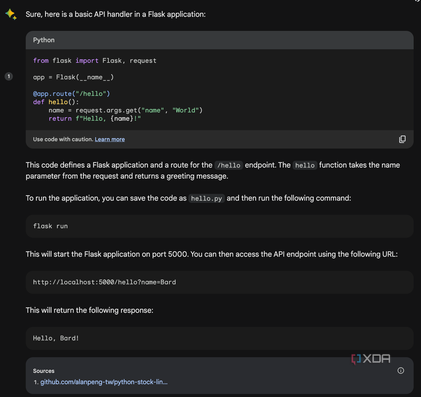
Task: Click the inline hello.py code chip
Action: pyautogui.click(x=206, y=199)
